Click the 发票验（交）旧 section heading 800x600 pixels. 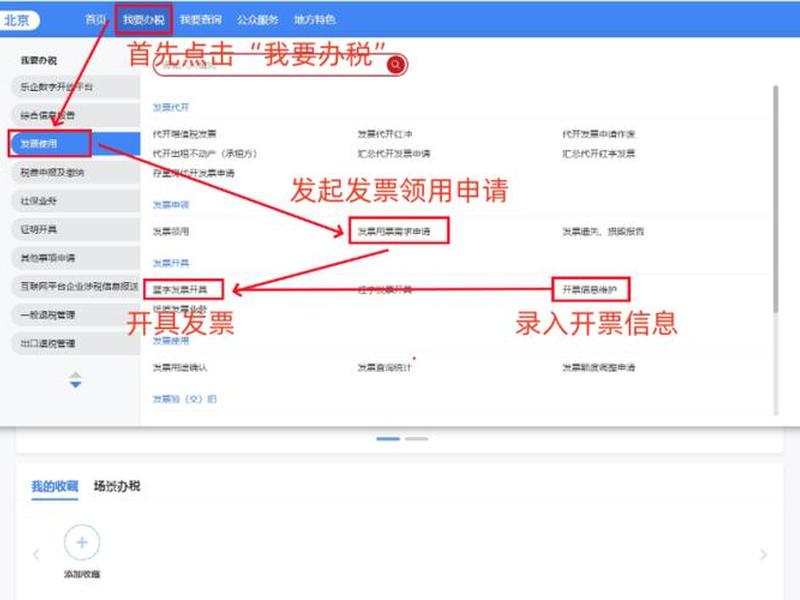185,399
